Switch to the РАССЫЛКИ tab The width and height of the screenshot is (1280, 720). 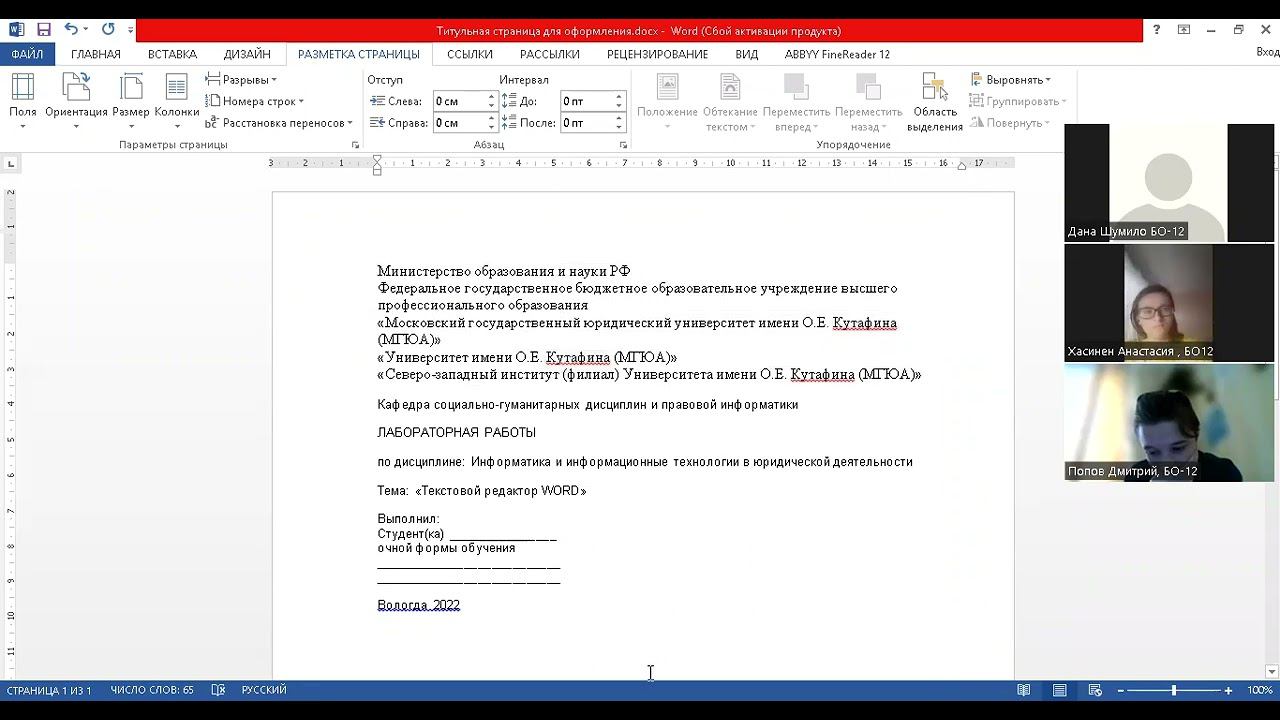[550, 54]
